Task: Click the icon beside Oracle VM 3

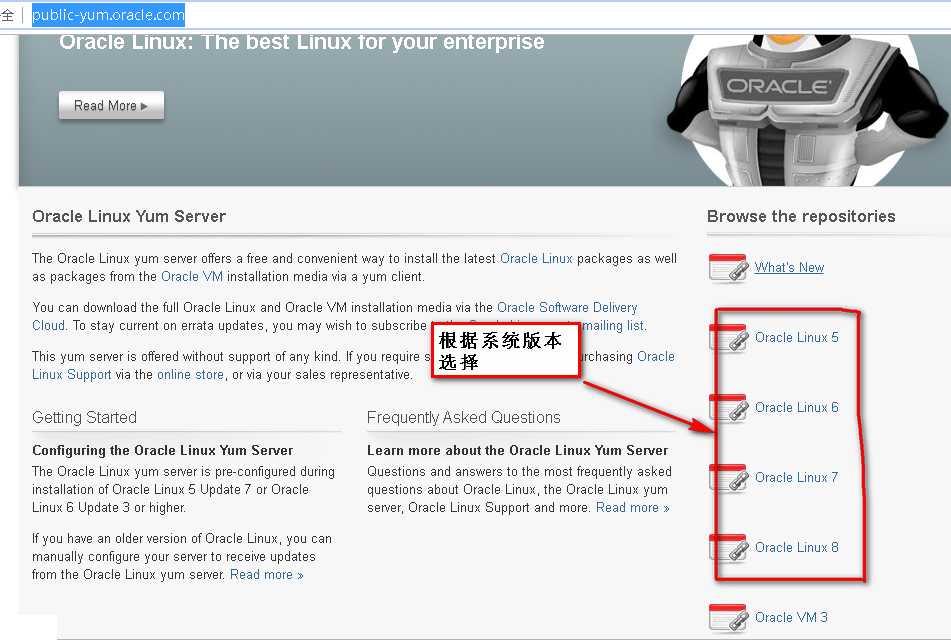Action: point(728,618)
